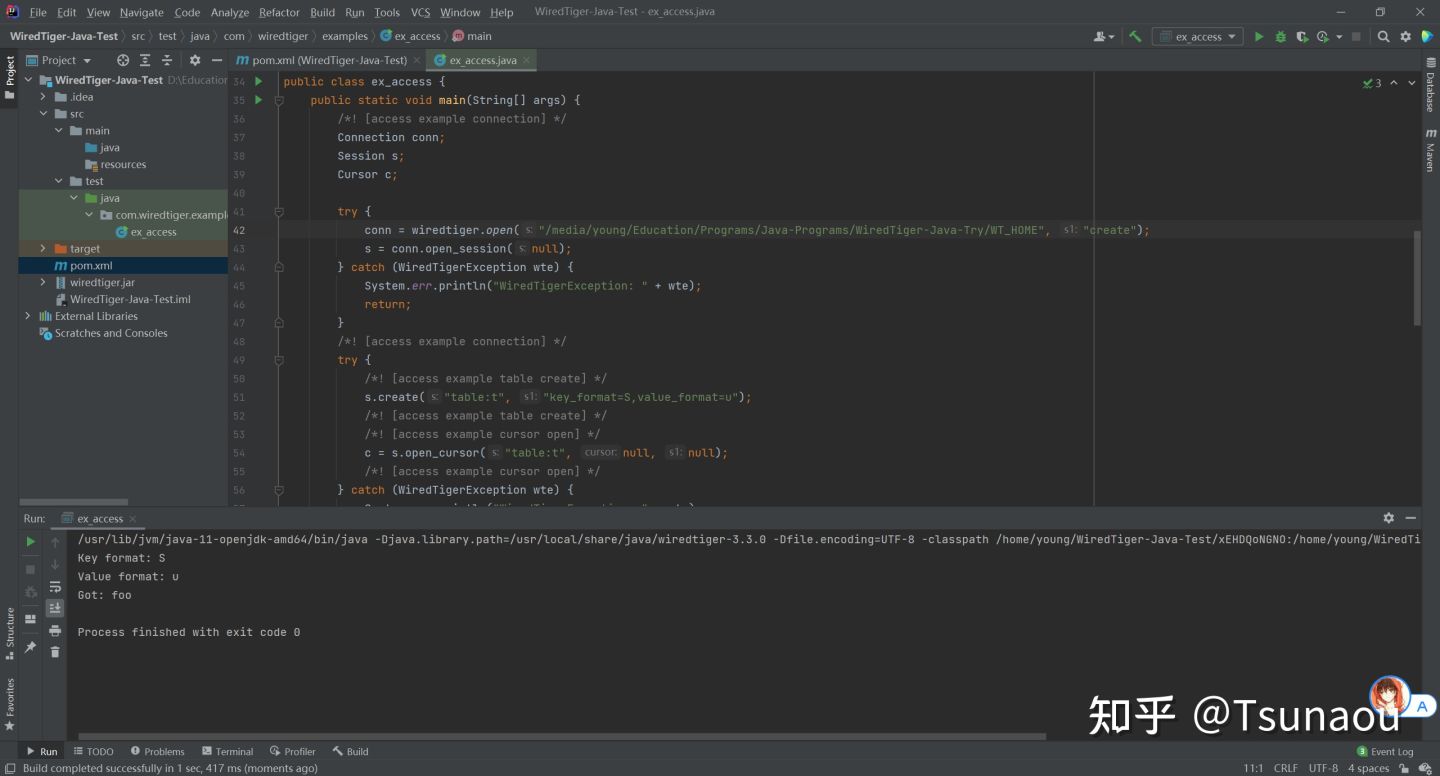Open profiler run icon in toolbar
This screenshot has height=776, width=1440.
pyautogui.click(x=1324, y=36)
